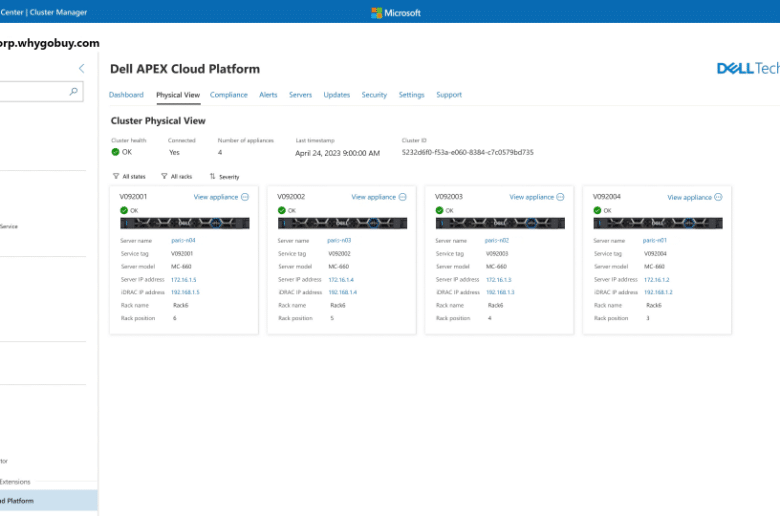Open the All states filter
Viewport: 780px width, 516px height.
(129, 177)
